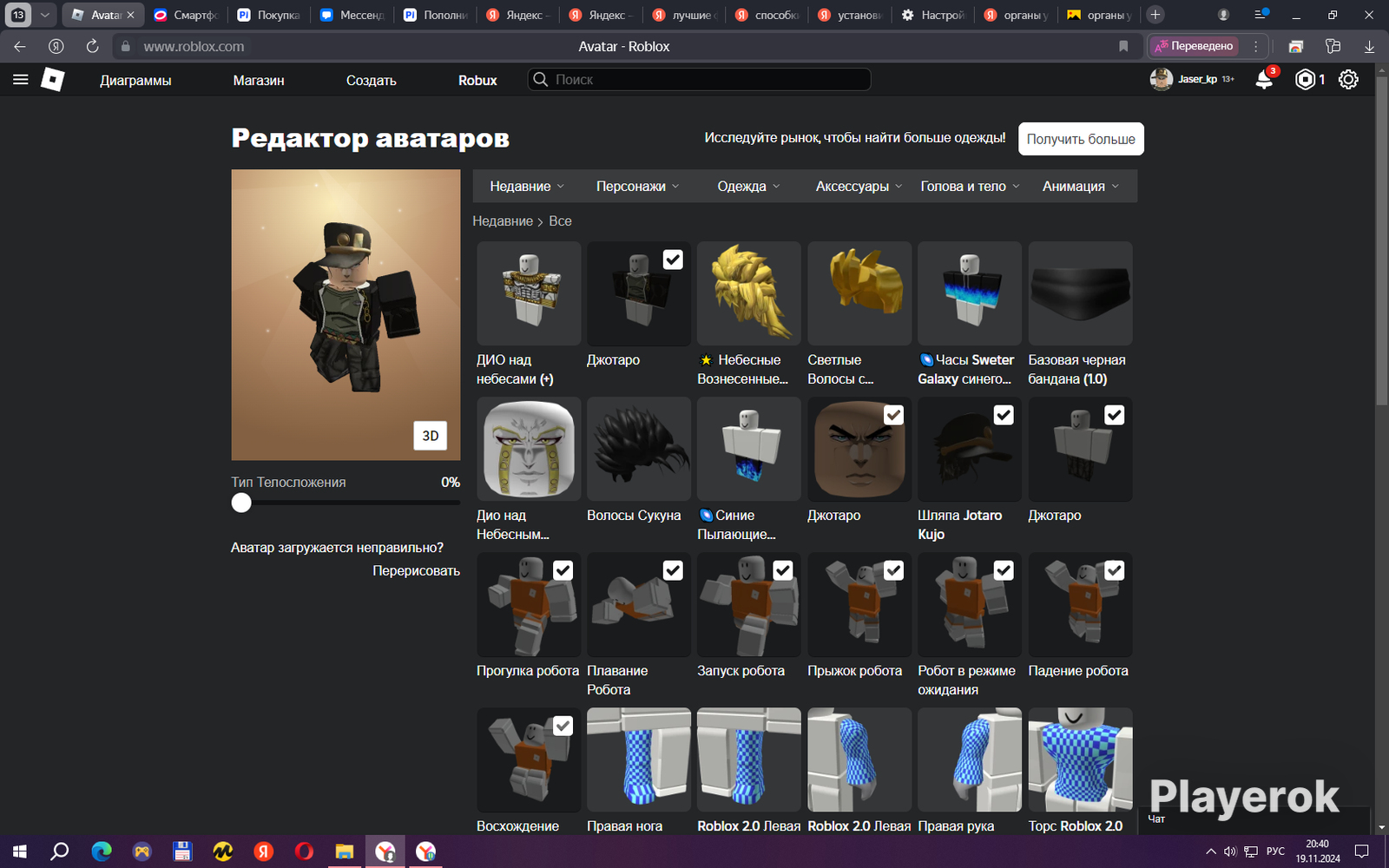Open the Магазин navigation item
1389x868 pixels.
(259, 81)
